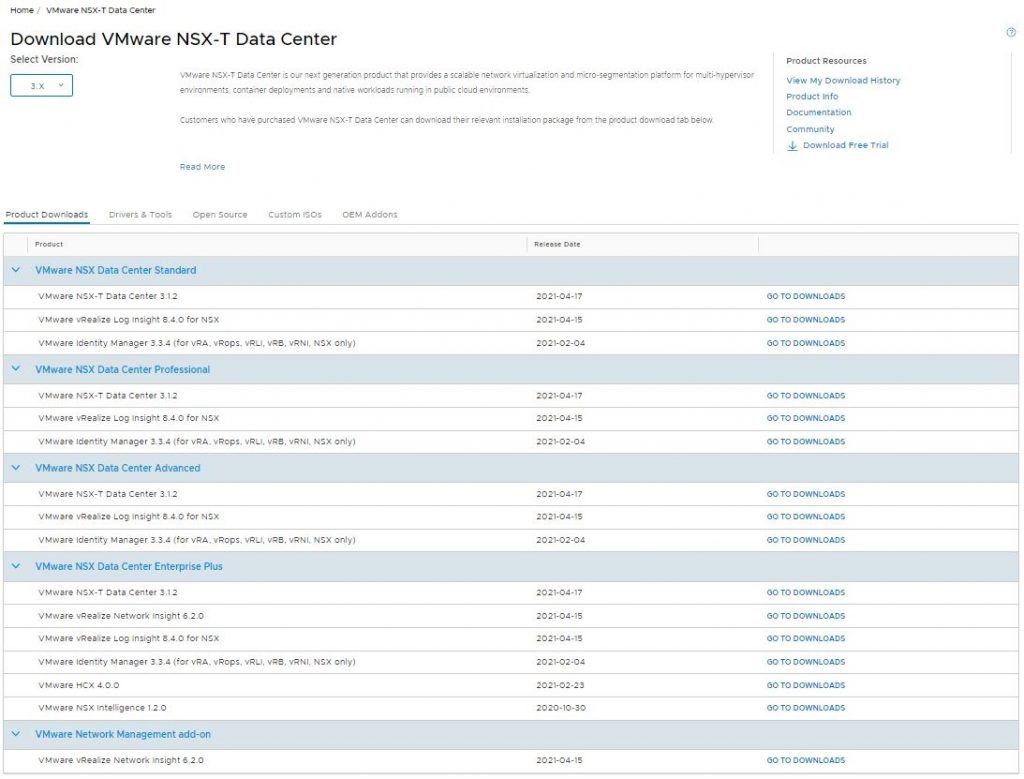The width and height of the screenshot is (1024, 779).
Task: Open View My Download History link
Action: pos(843,80)
